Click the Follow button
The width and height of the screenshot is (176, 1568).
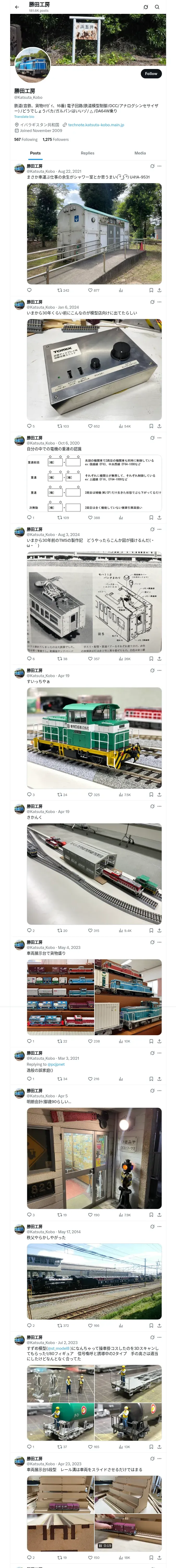tap(151, 74)
